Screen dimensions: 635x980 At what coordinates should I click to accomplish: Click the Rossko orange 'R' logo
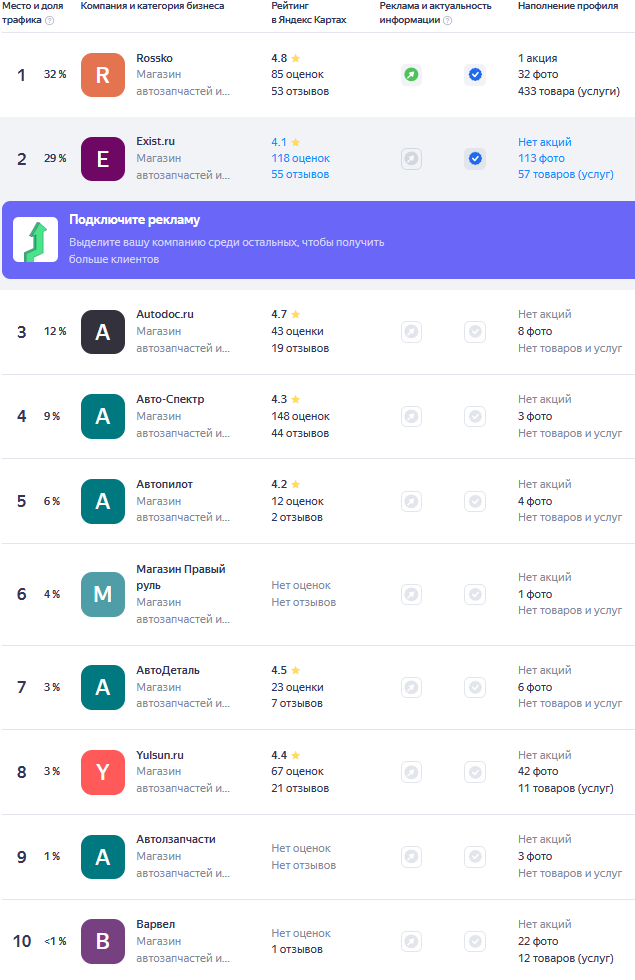click(x=103, y=75)
